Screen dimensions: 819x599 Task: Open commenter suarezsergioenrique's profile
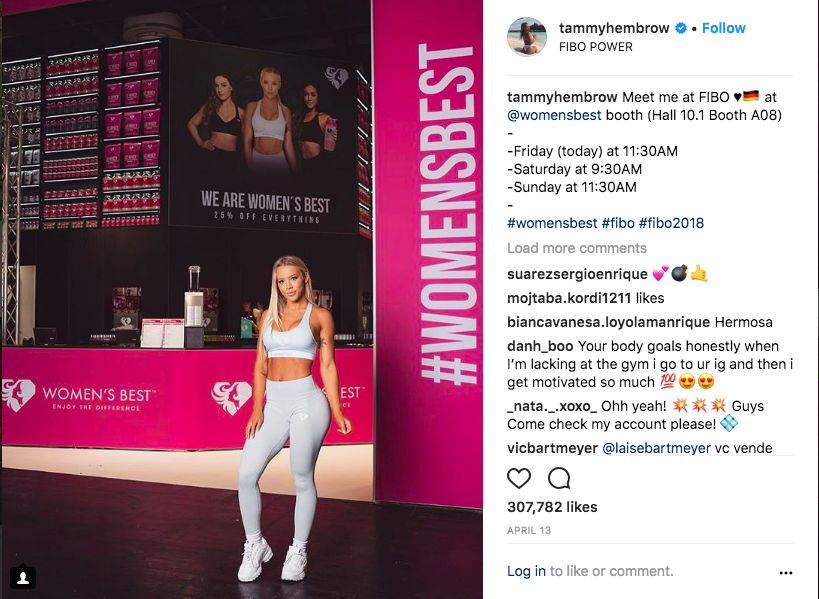coord(577,274)
